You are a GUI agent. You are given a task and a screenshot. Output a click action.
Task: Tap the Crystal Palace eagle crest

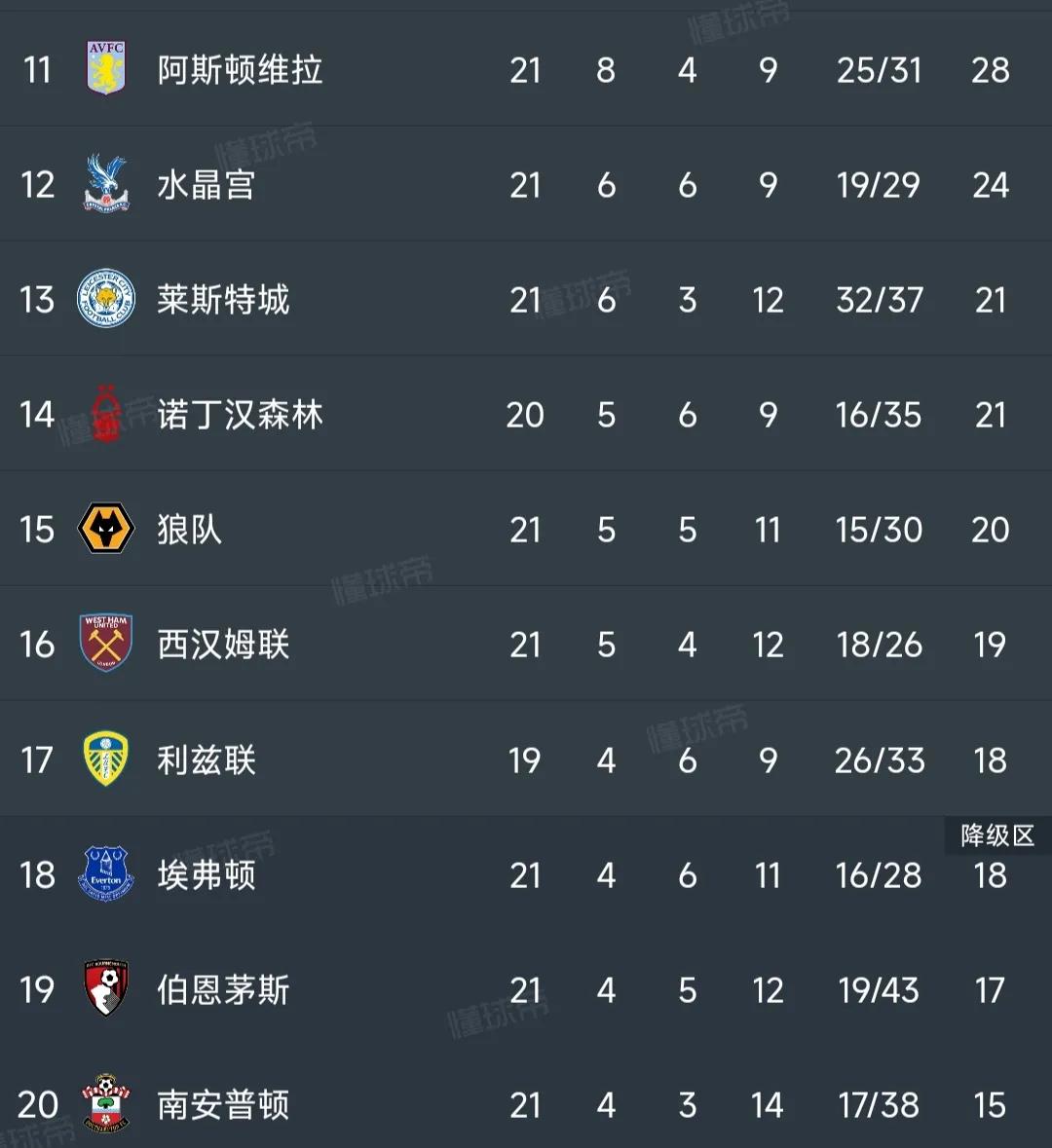(106, 184)
